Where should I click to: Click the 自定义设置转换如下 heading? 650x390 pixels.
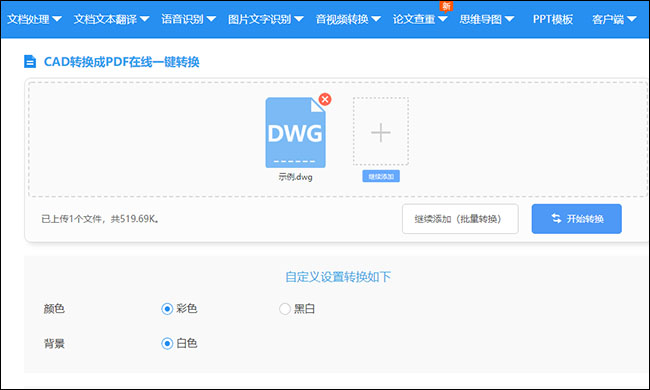click(x=338, y=276)
